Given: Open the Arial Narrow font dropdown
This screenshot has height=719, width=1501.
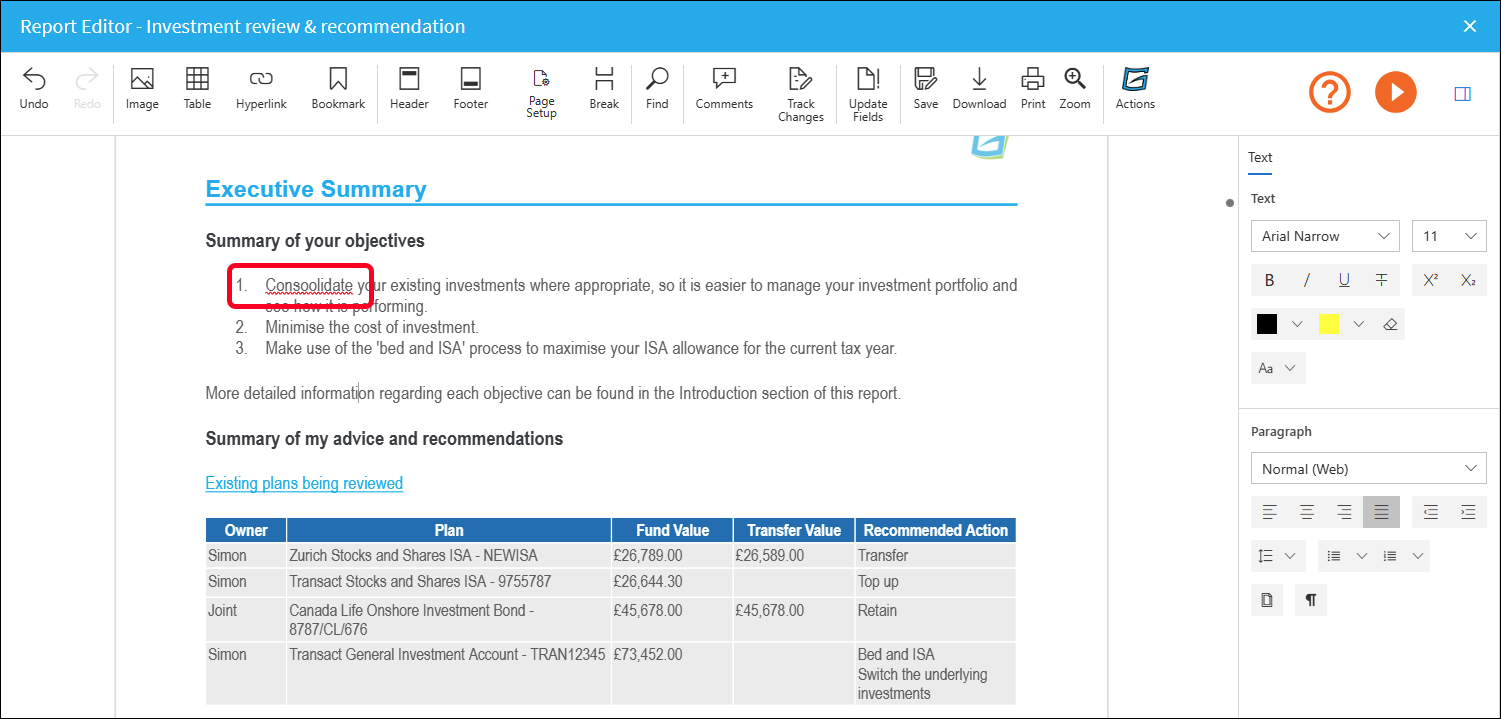Looking at the screenshot, I should 1325,236.
